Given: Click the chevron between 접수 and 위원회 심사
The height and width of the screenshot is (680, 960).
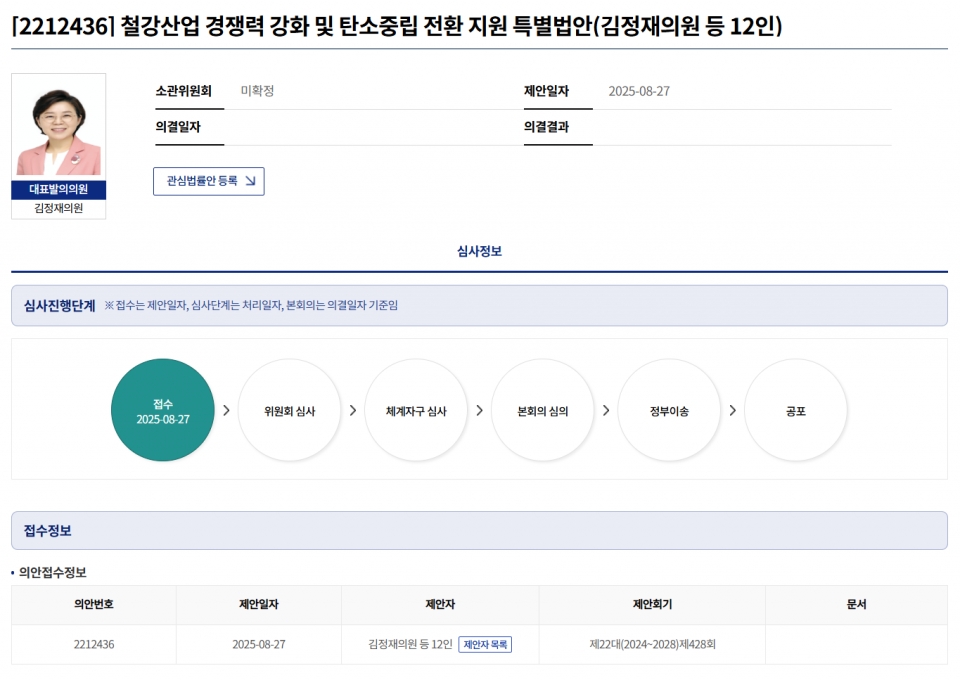Looking at the screenshot, I should (x=226, y=410).
